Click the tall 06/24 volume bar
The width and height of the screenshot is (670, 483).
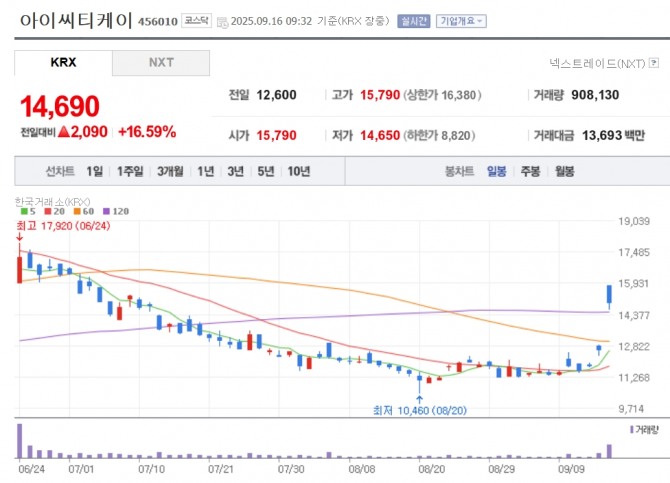[20, 441]
